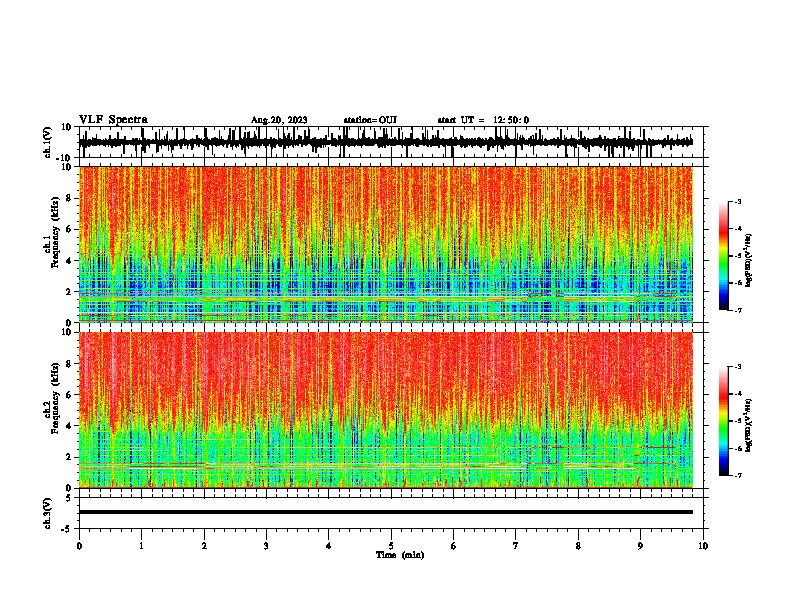The width and height of the screenshot is (792, 612).
Task: Click the time axis tick label "3"
Action: [x=266, y=546]
